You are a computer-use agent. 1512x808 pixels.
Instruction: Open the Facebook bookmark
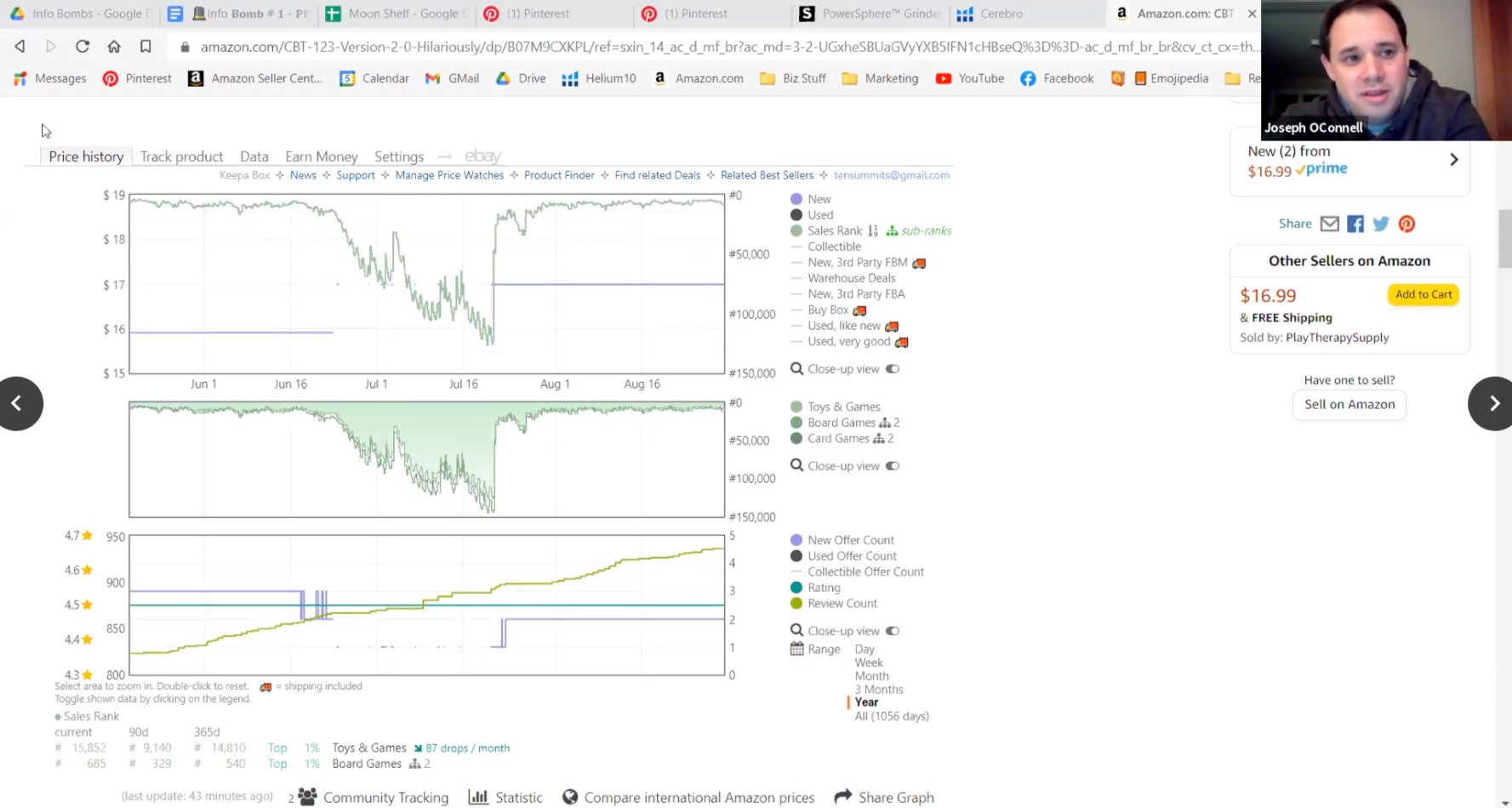pyautogui.click(x=1057, y=78)
